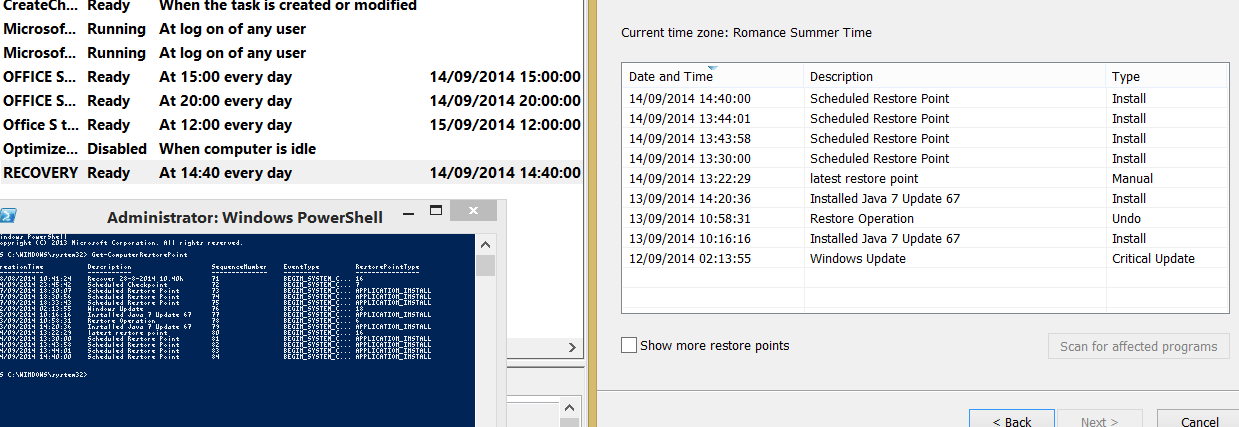
Task: Click the PowerShell icon in the title bar
Action: click(x=8, y=216)
